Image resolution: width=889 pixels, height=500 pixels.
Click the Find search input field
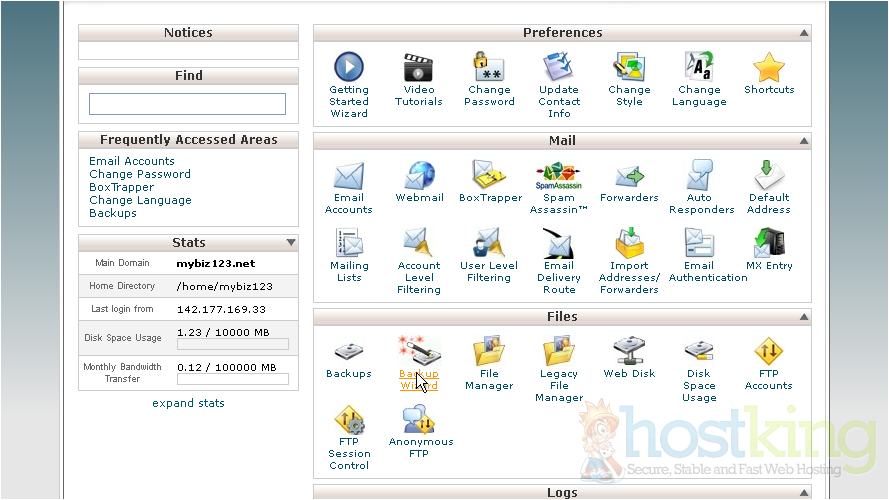point(187,104)
